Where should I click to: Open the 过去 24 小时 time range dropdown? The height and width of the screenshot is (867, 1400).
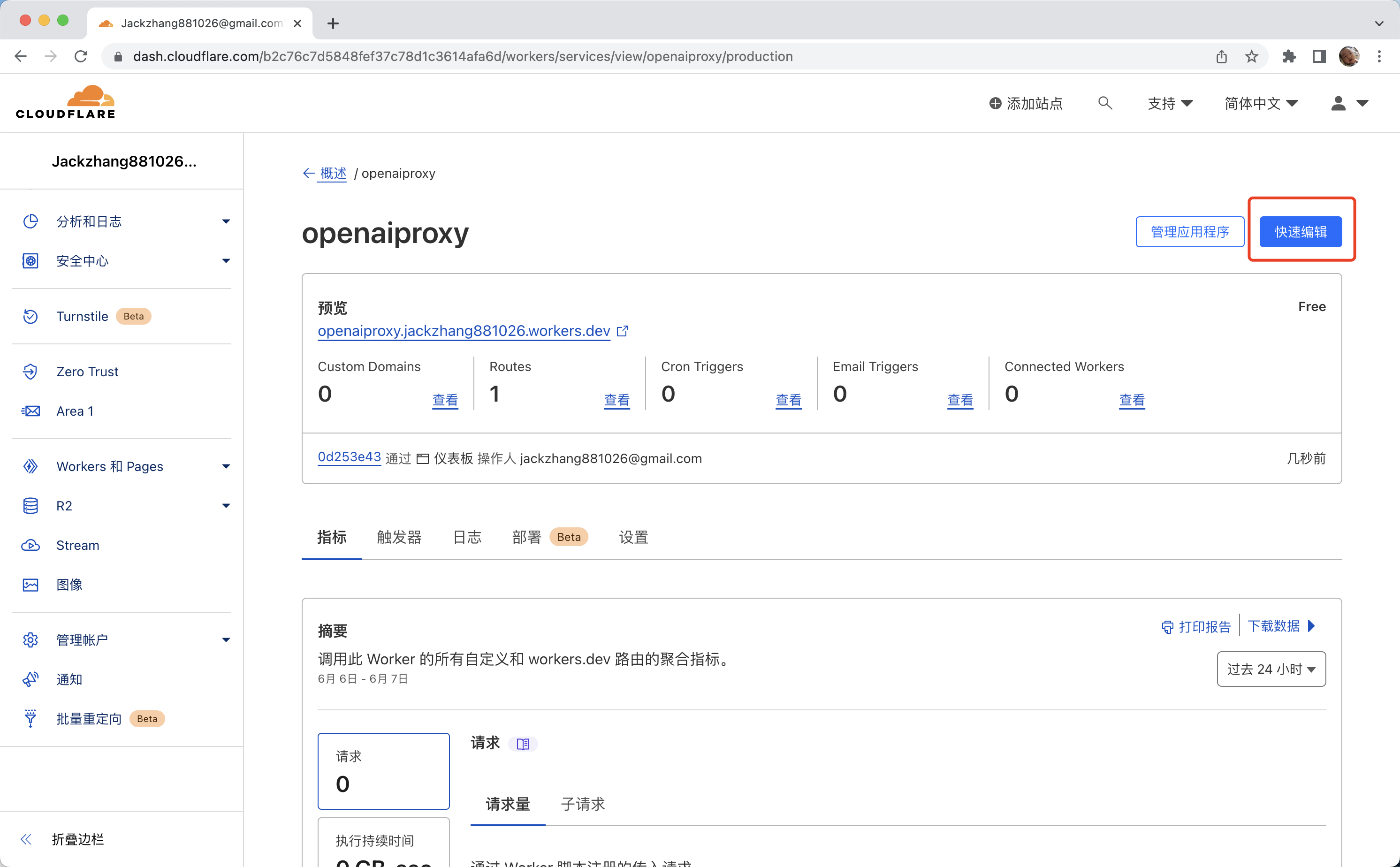1271,669
